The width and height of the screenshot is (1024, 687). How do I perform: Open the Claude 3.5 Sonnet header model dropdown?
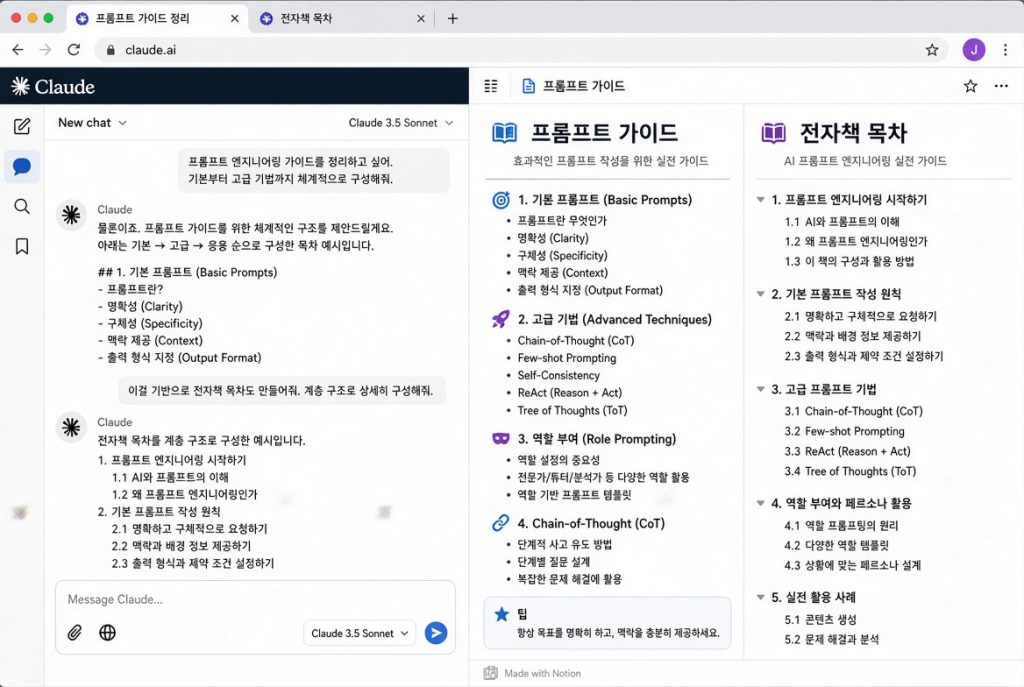401,123
